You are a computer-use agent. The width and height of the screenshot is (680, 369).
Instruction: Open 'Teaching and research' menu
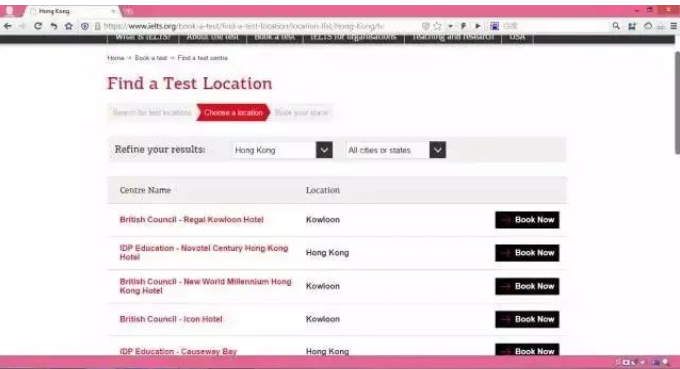click(453, 37)
